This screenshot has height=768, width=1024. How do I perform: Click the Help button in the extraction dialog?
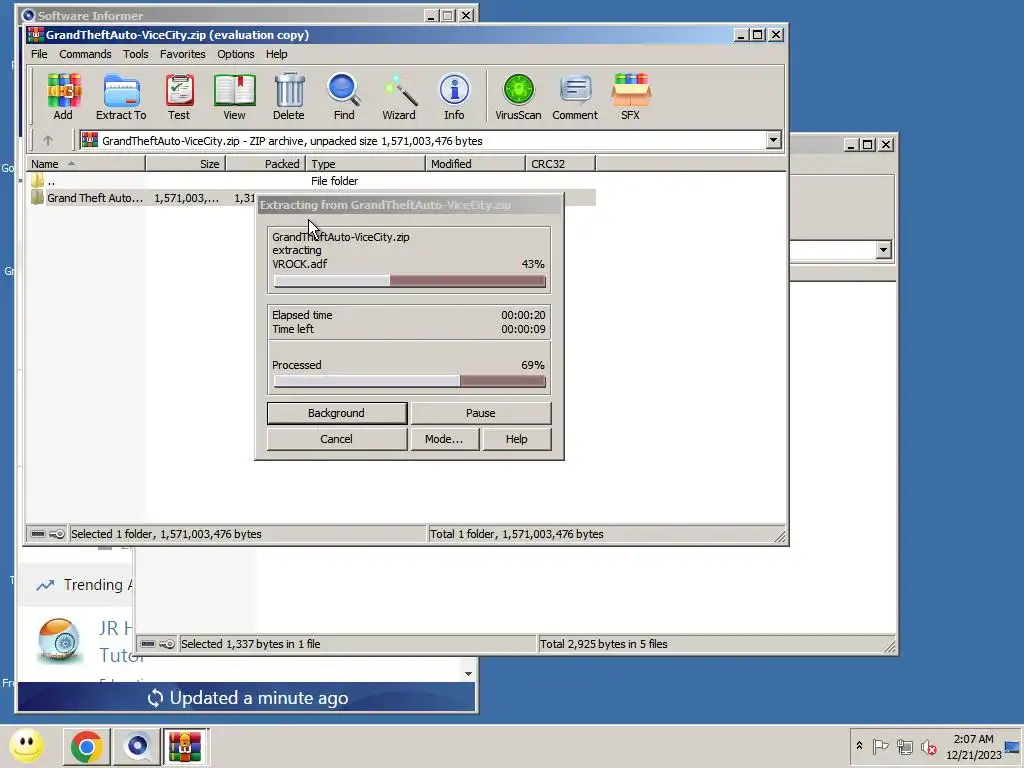pos(517,440)
